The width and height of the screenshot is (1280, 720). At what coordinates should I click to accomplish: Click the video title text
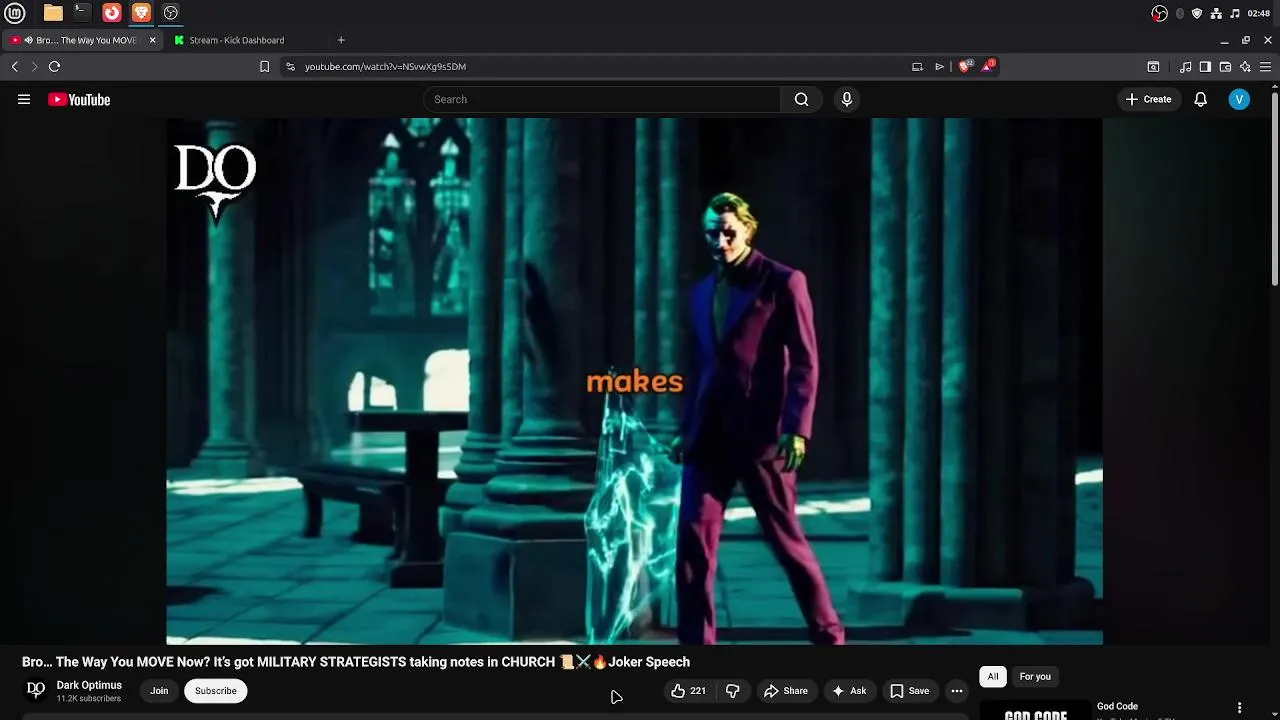tap(356, 661)
